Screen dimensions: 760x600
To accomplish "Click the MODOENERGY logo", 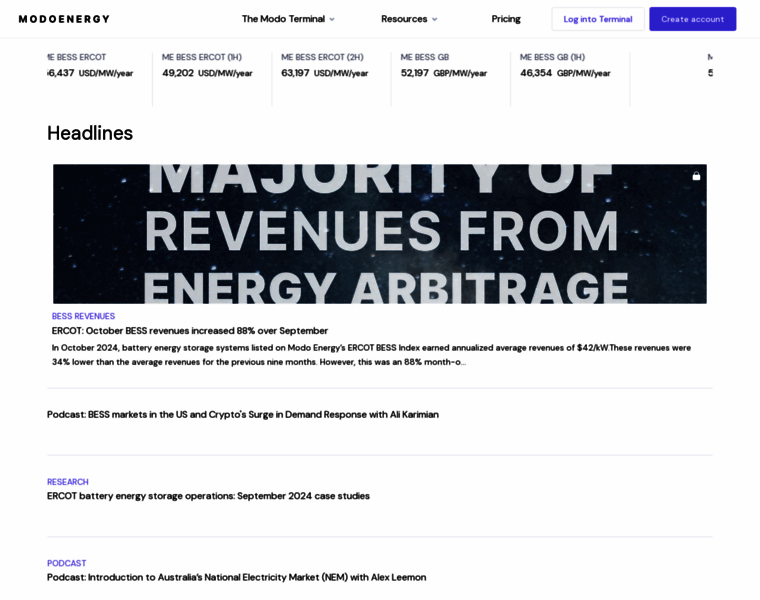I will point(64,19).
